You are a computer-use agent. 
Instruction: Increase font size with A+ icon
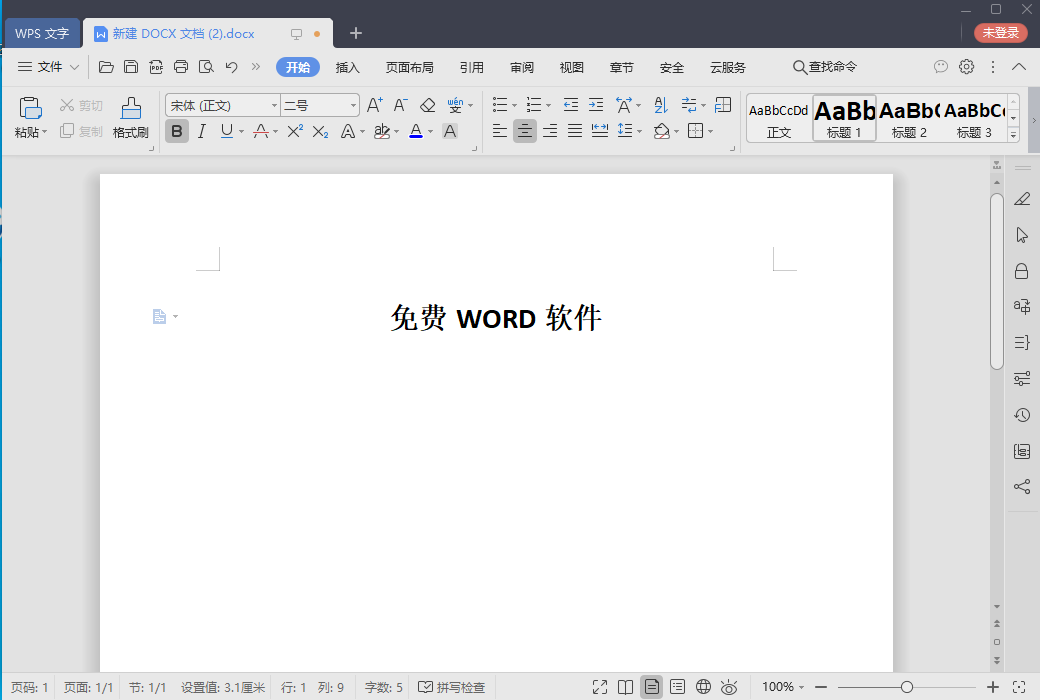(x=374, y=105)
